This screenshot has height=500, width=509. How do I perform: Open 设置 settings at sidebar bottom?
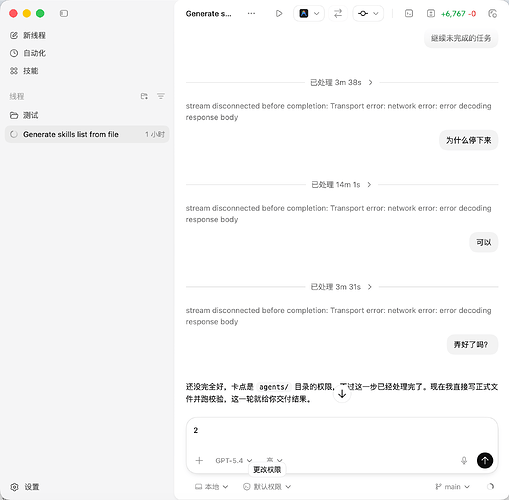coord(25,487)
